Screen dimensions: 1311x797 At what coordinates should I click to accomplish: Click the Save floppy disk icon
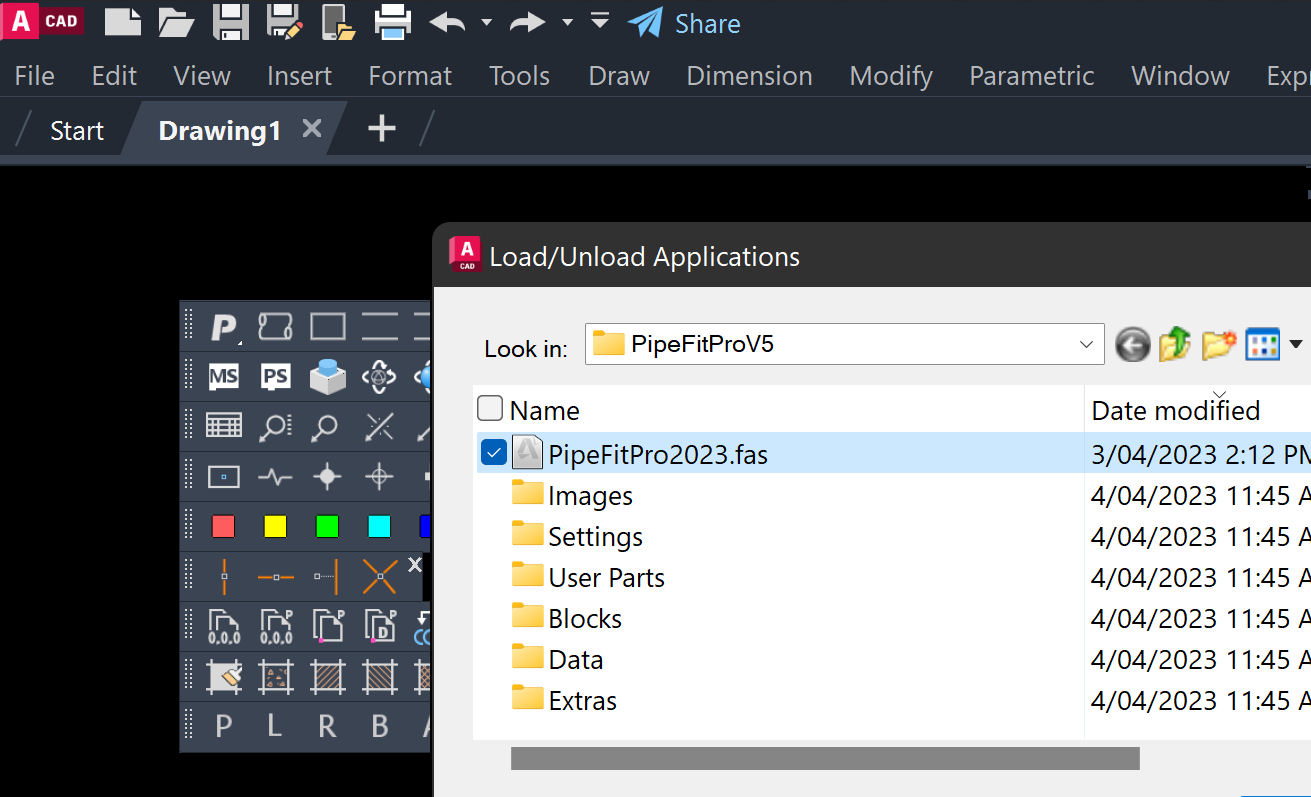[x=231, y=21]
